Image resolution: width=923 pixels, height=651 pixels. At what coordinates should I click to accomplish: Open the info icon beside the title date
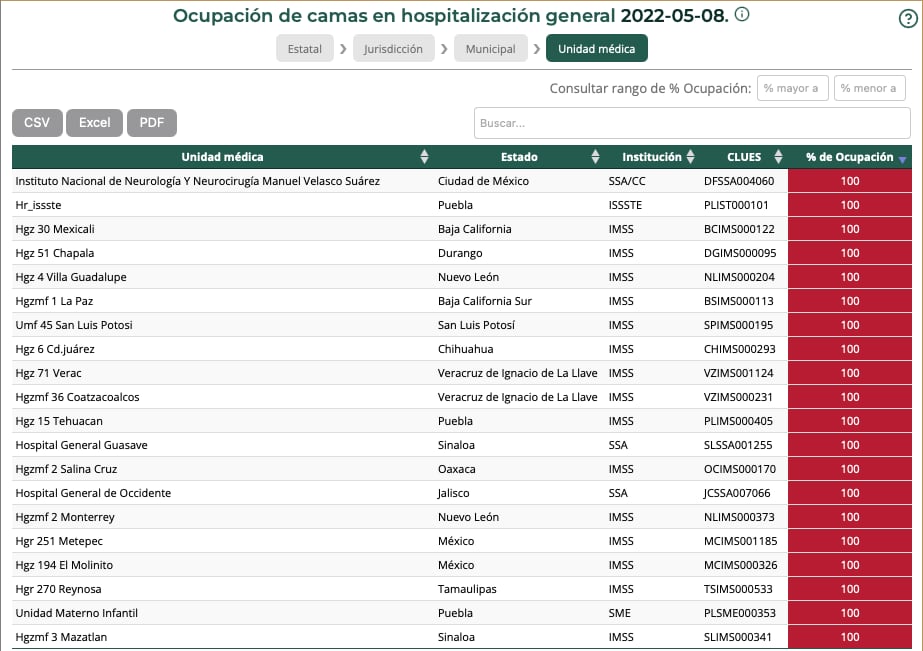click(742, 15)
